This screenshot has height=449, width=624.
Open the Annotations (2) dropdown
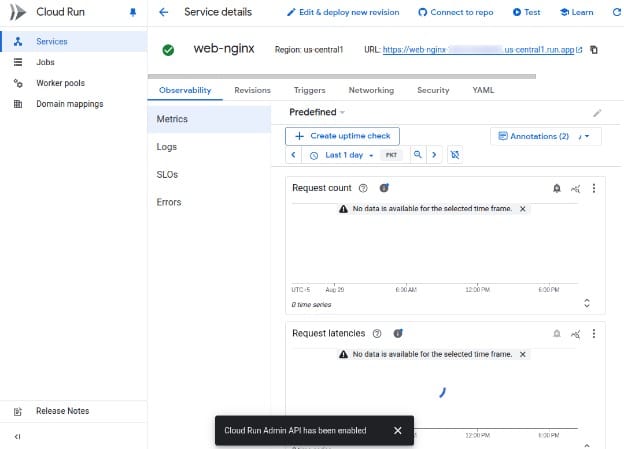click(546, 136)
